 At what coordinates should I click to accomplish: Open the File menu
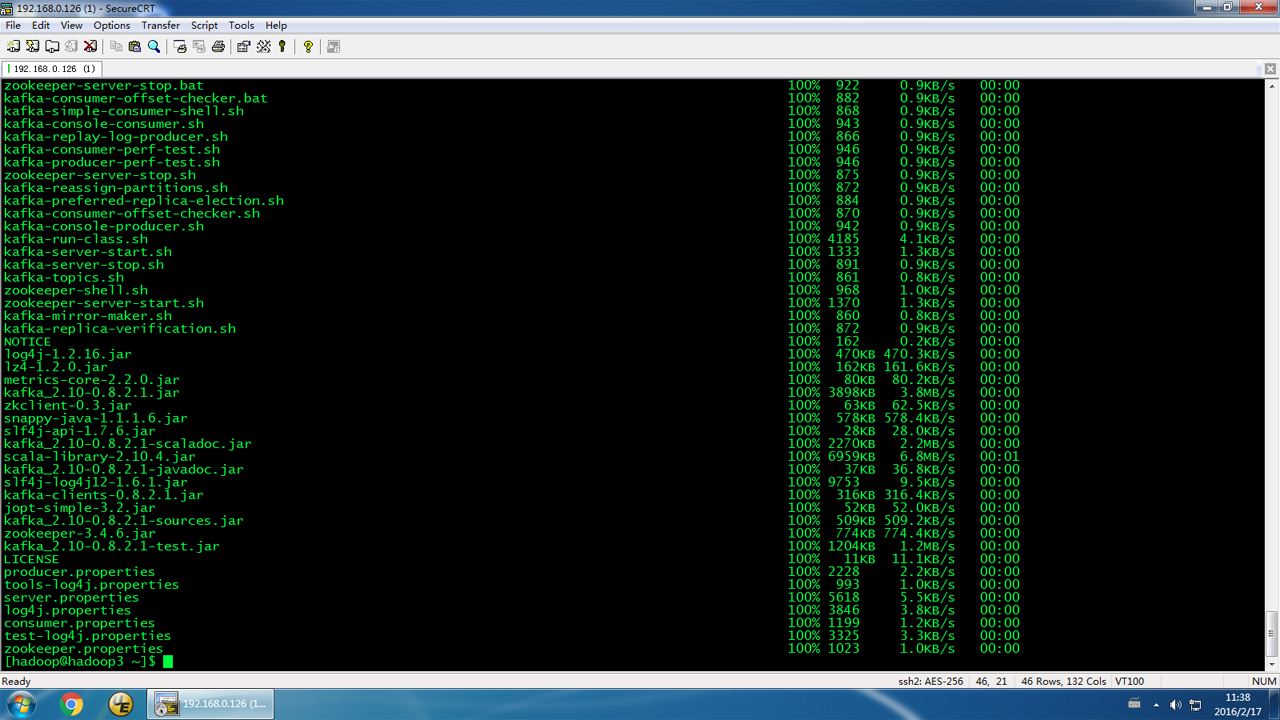pos(13,25)
